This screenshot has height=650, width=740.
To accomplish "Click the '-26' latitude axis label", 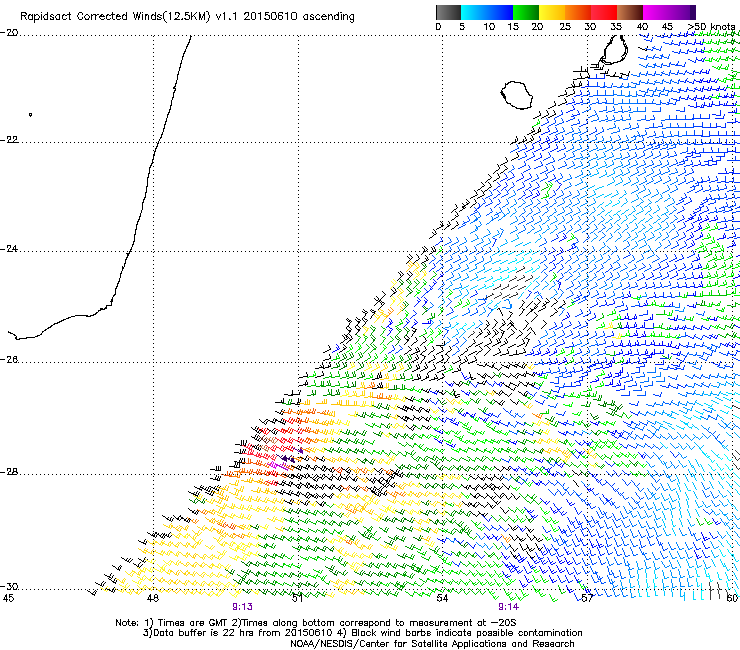I will pos(9,360).
